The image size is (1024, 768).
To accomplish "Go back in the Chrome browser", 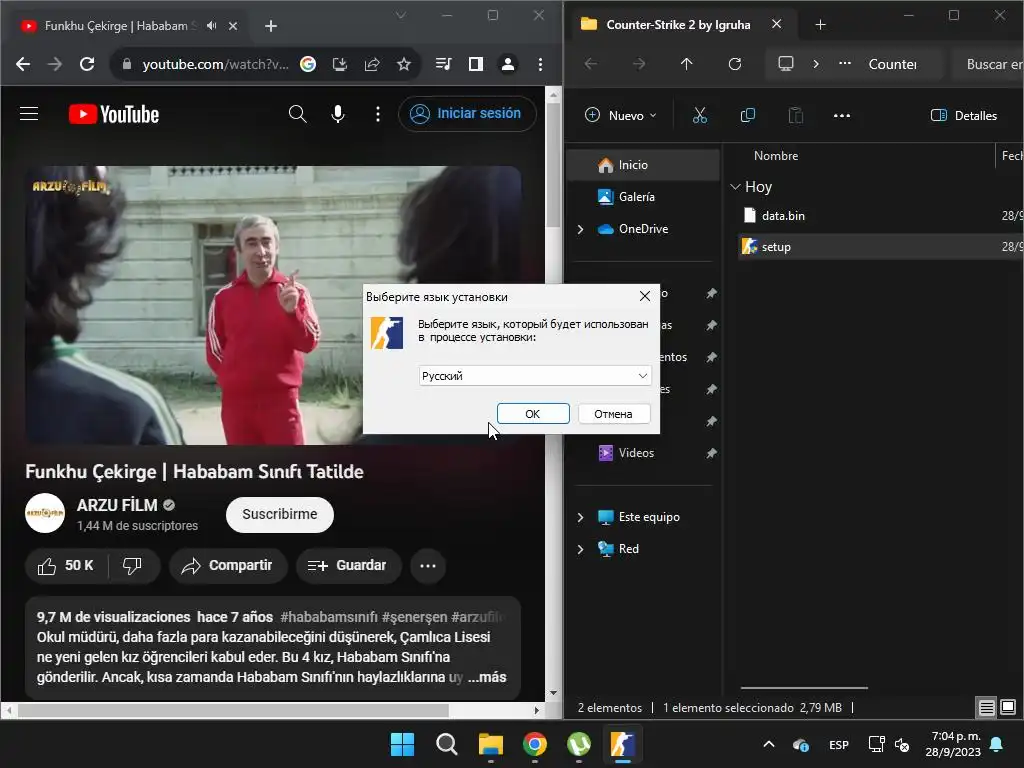I will point(23,64).
